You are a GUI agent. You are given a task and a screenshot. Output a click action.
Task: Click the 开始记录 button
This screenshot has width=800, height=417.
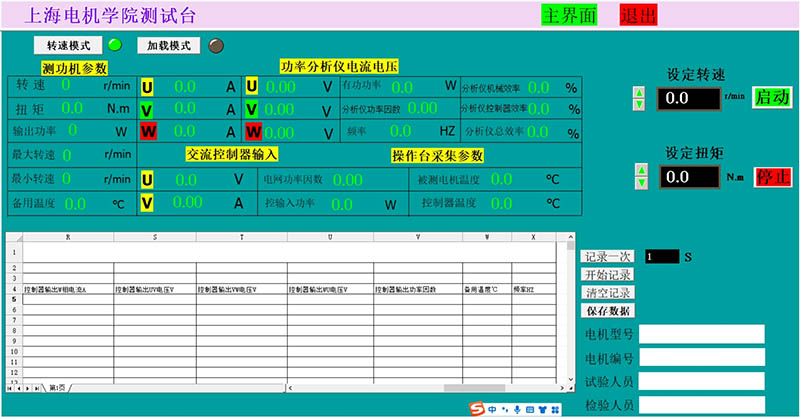coord(607,274)
